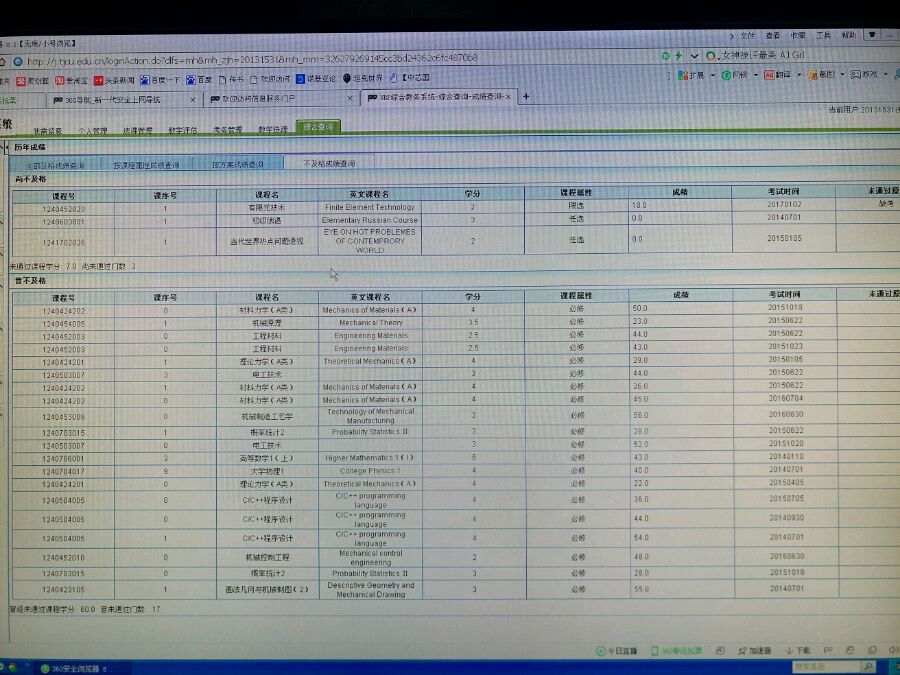Screen dimensions: 900x675
Task: Click the Descriptive Geometry and Mechanical Drawing cell
Action: [x=371, y=590]
